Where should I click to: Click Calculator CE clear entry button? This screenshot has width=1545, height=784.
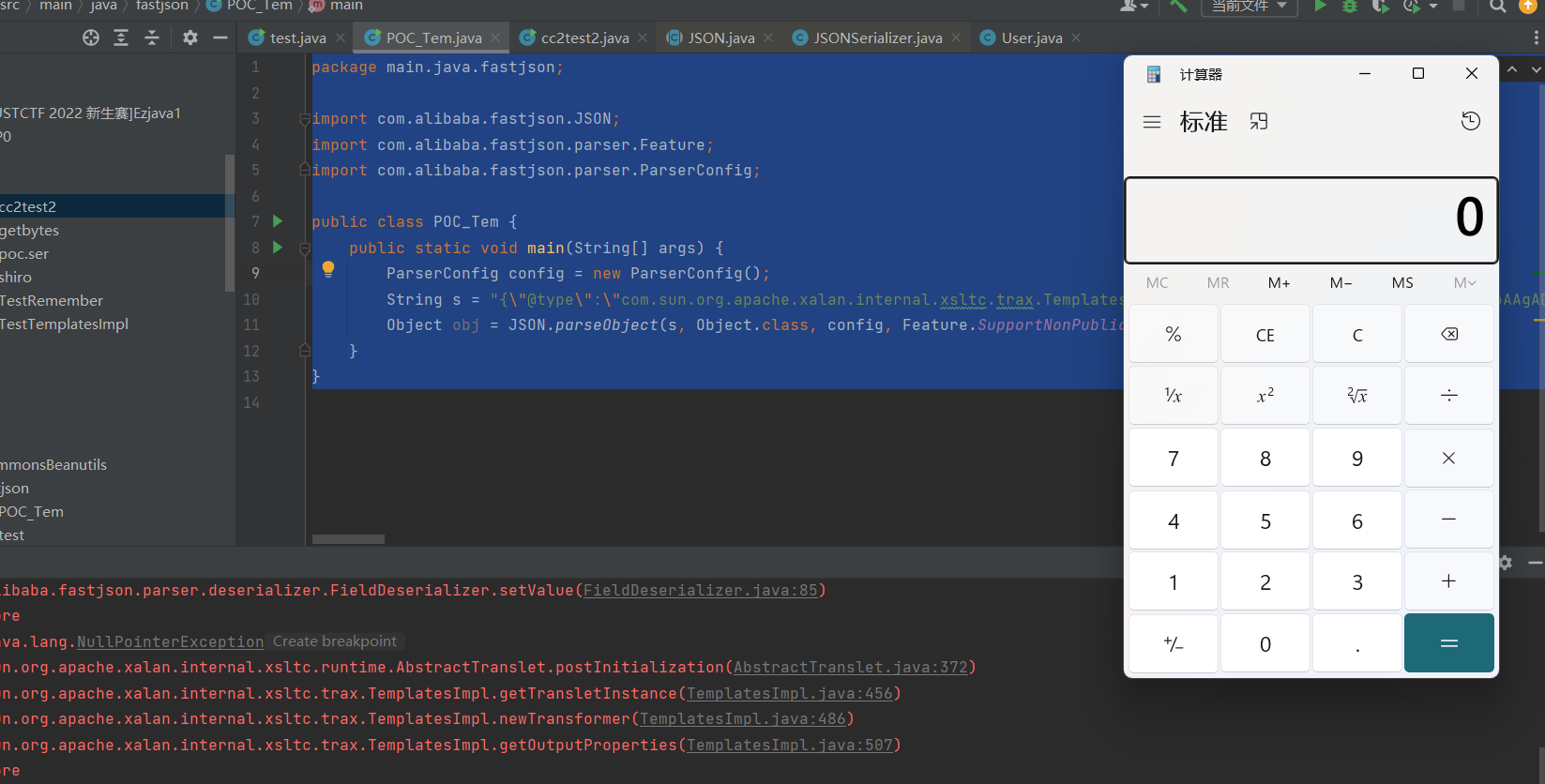(x=1265, y=334)
